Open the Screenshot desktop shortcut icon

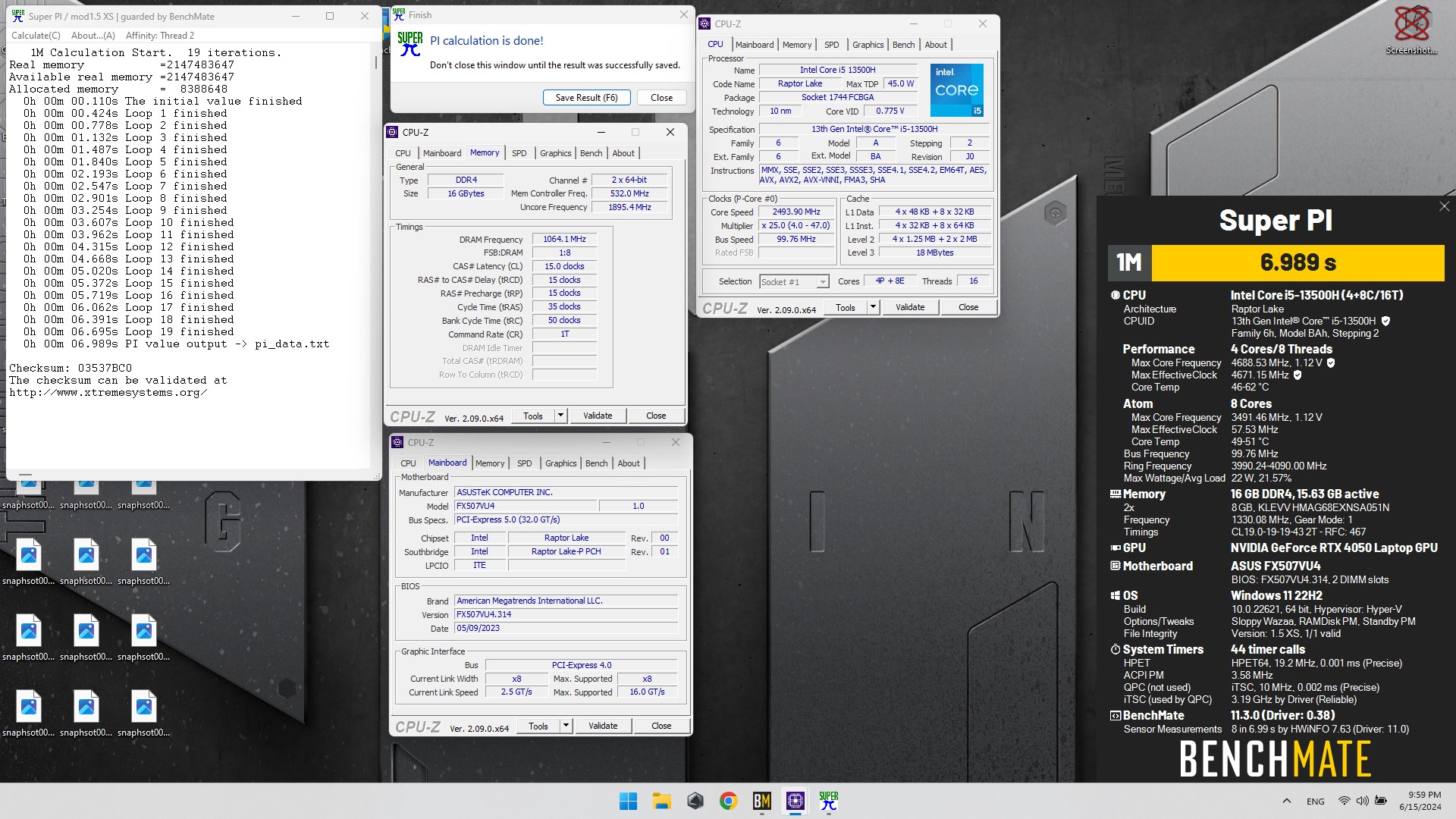(1411, 29)
